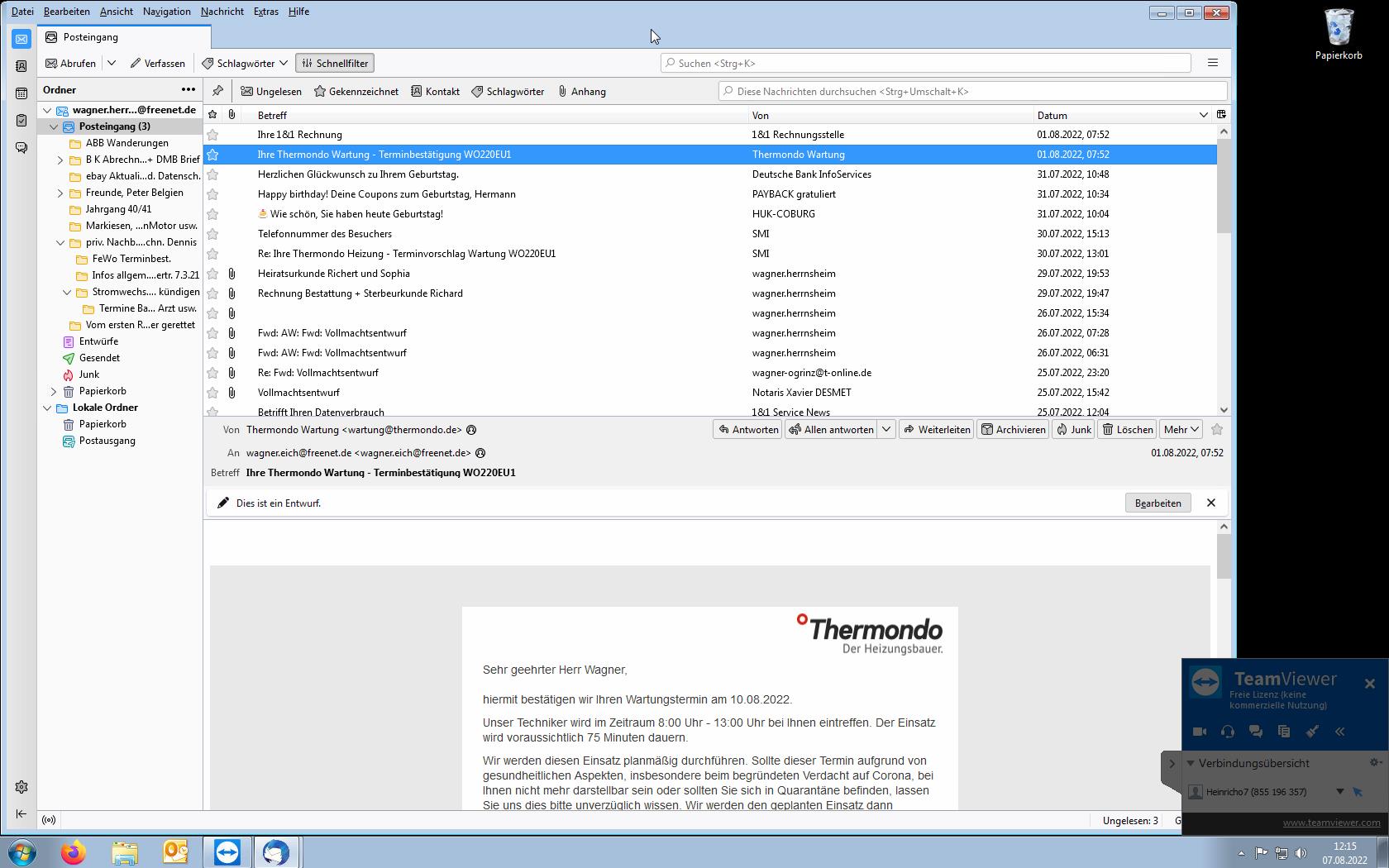Click the Bearbeiten draft button
The height and width of the screenshot is (868, 1389).
pyautogui.click(x=1157, y=503)
